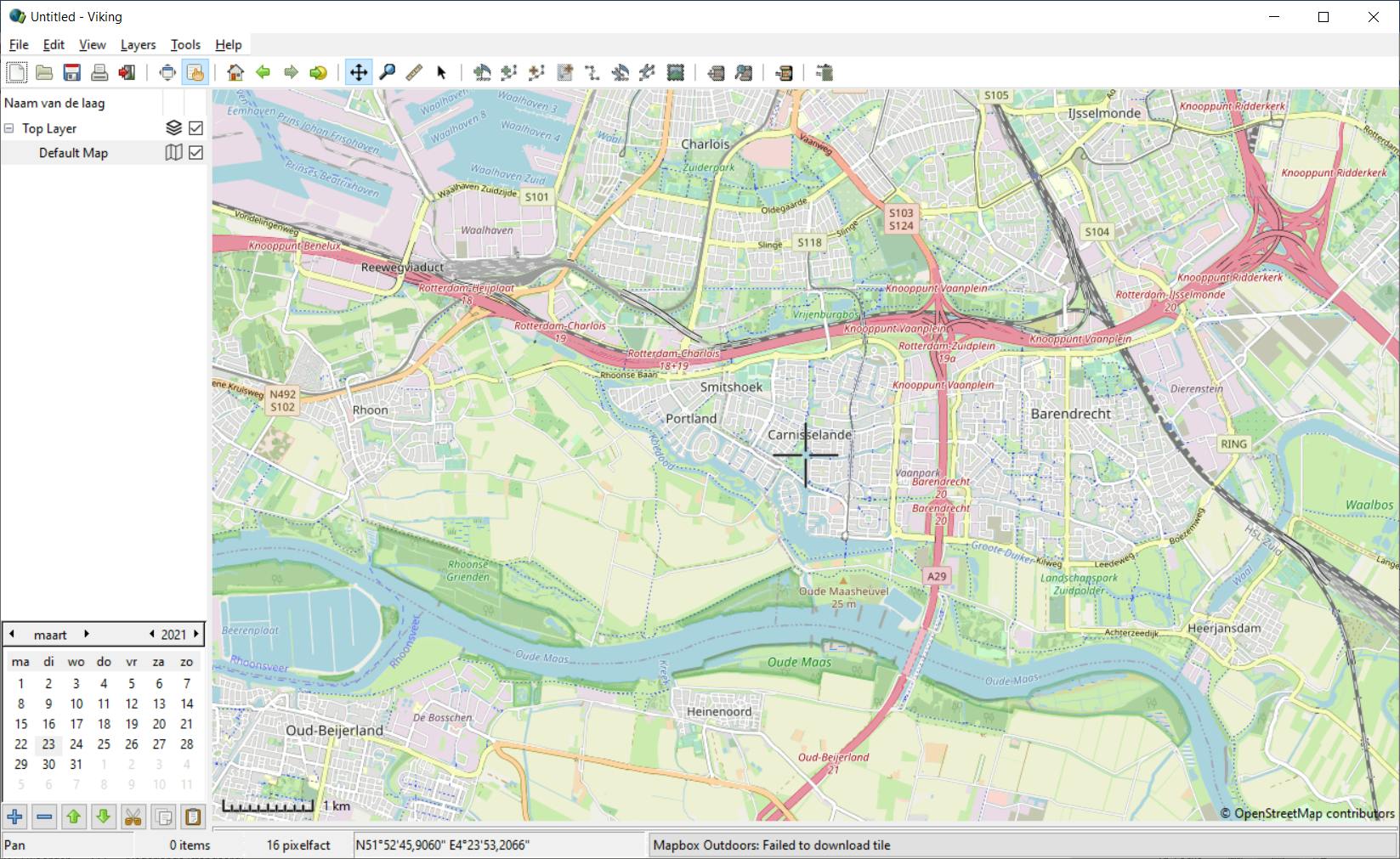Viewport: 1400px width, 859px height.
Task: Click the Home location icon
Action: tap(235, 73)
